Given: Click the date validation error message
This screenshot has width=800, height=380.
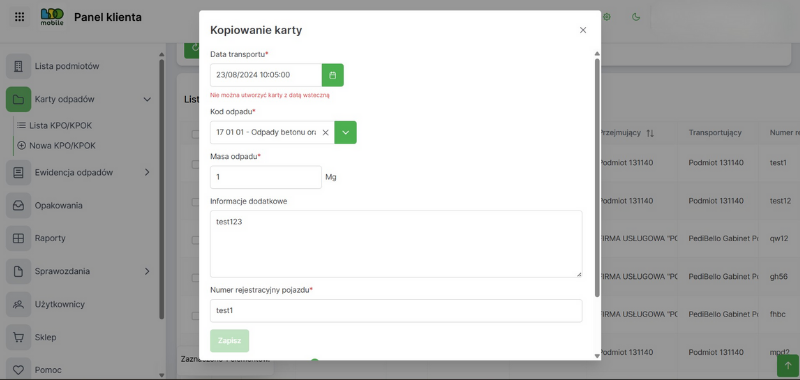Looking at the screenshot, I should point(269,95).
